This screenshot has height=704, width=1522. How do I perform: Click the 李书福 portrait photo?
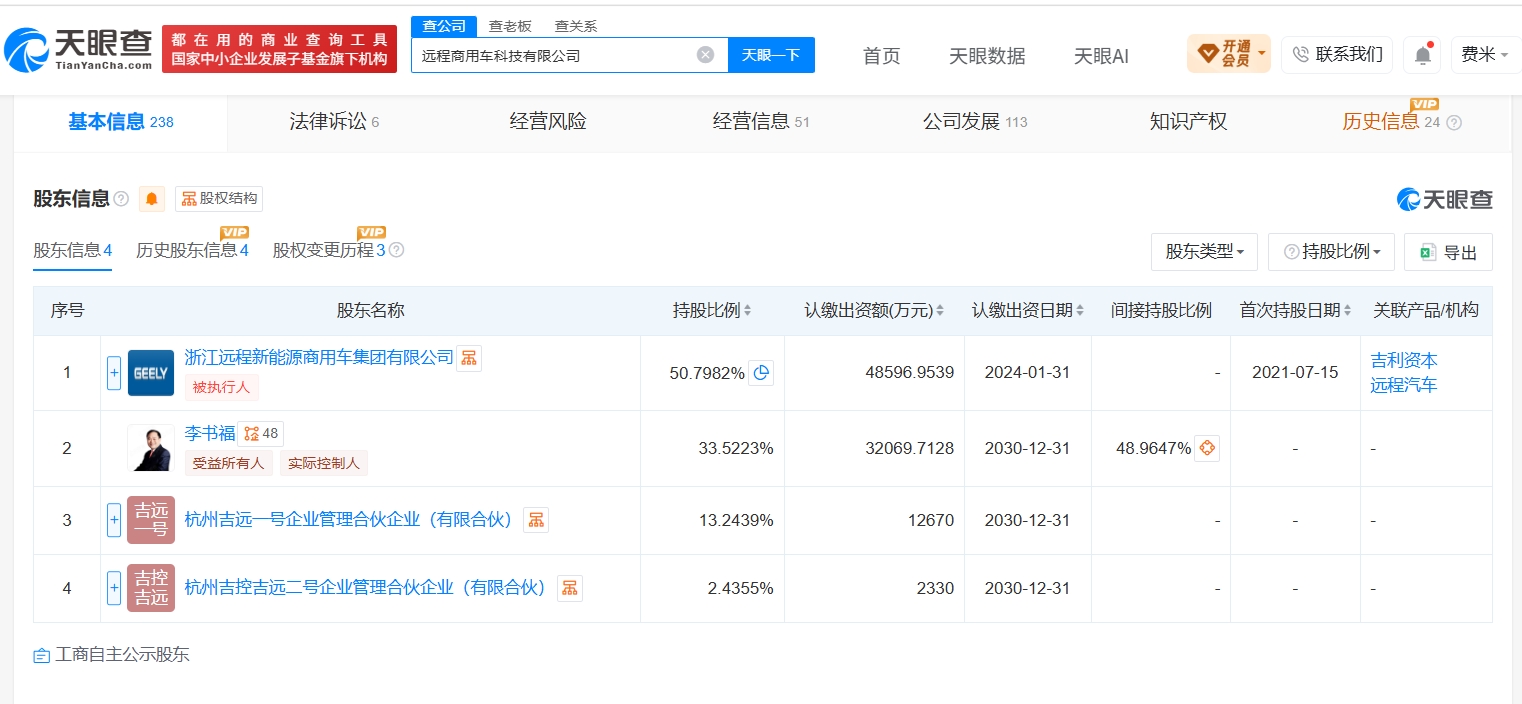pos(151,448)
